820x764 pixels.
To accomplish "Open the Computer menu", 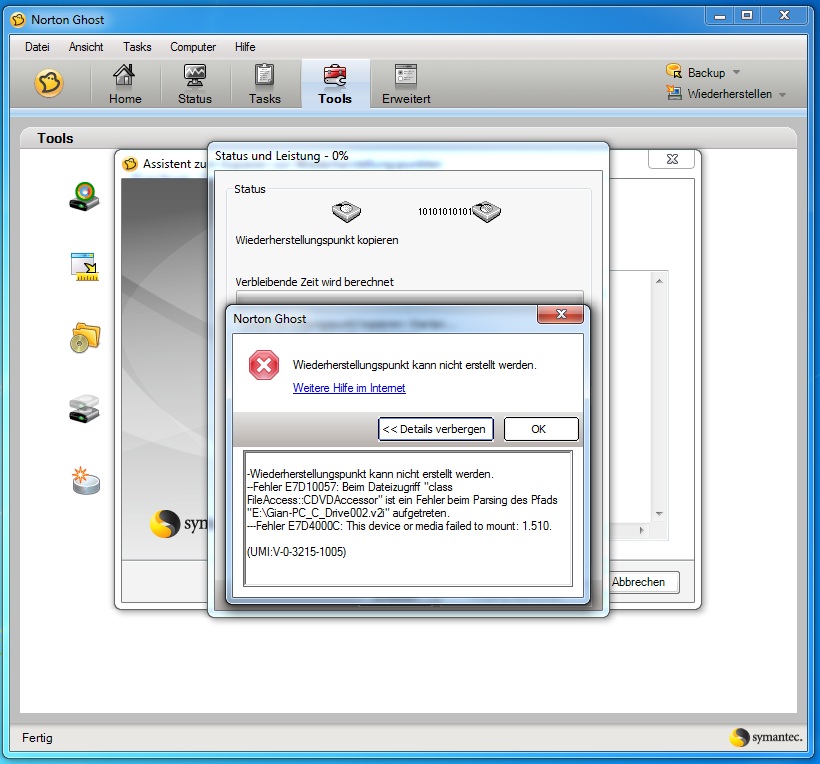I will [193, 47].
